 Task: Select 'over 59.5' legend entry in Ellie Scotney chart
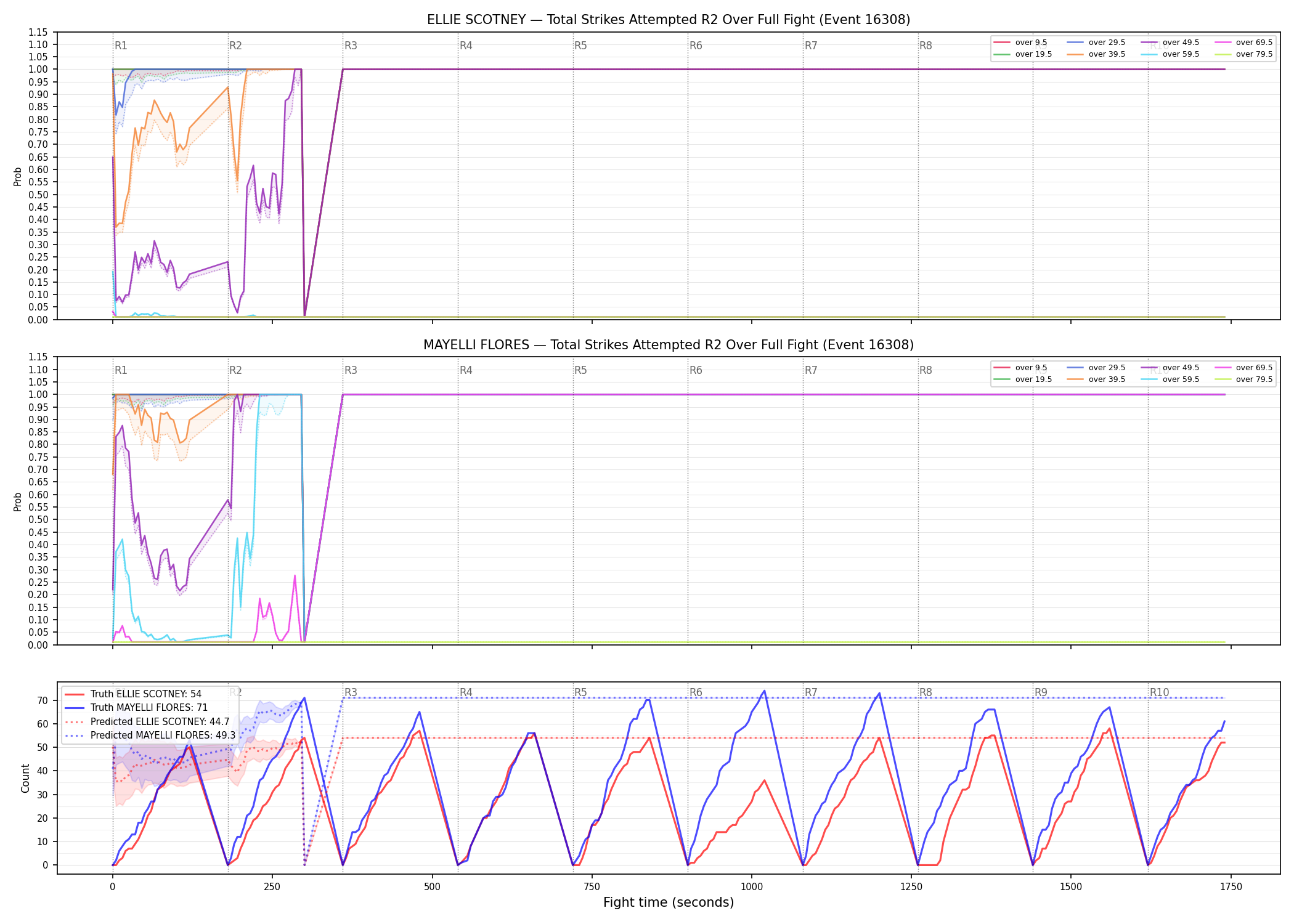[x=1170, y=54]
